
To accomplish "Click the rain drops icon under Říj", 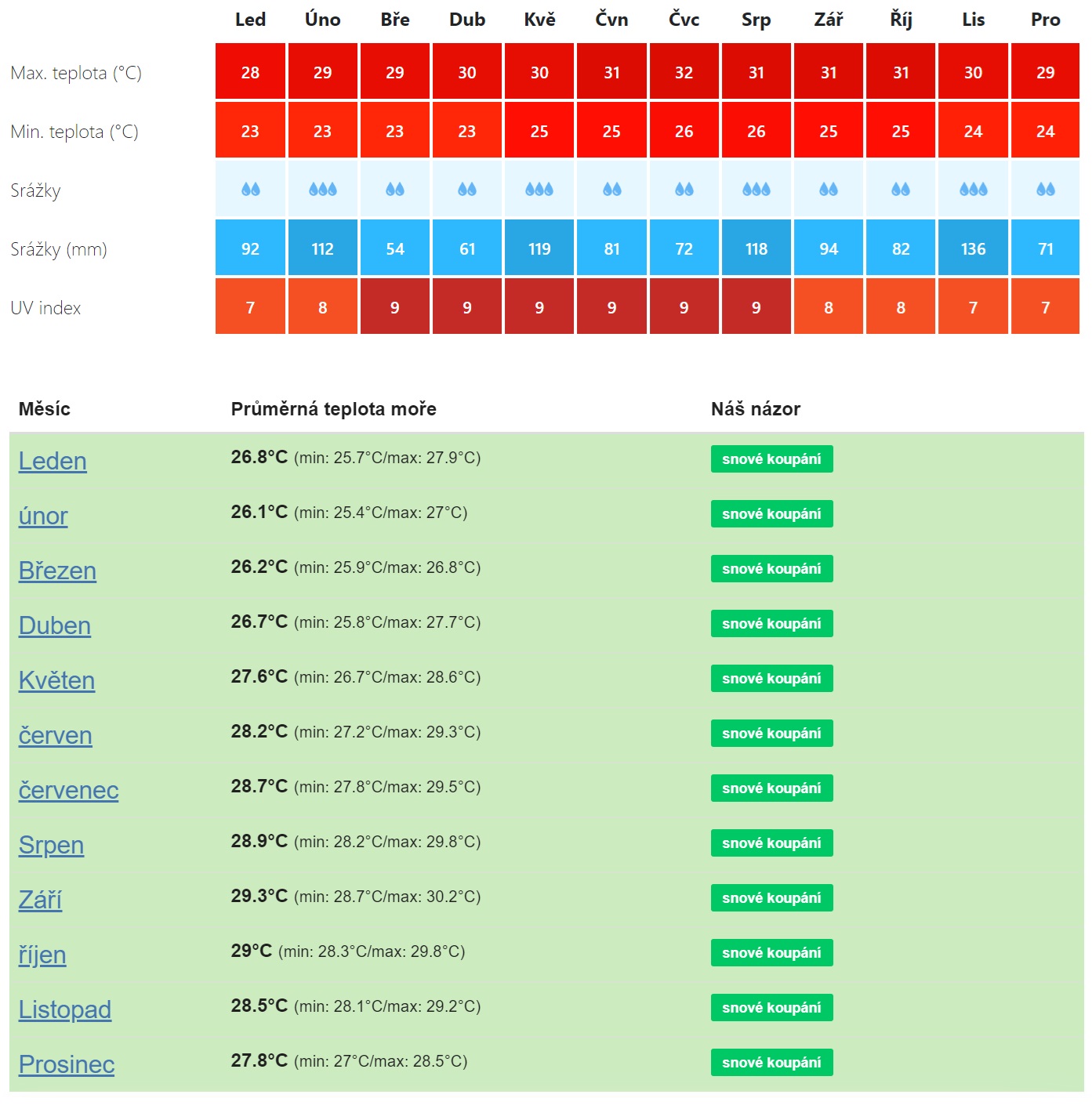I will pos(901,189).
